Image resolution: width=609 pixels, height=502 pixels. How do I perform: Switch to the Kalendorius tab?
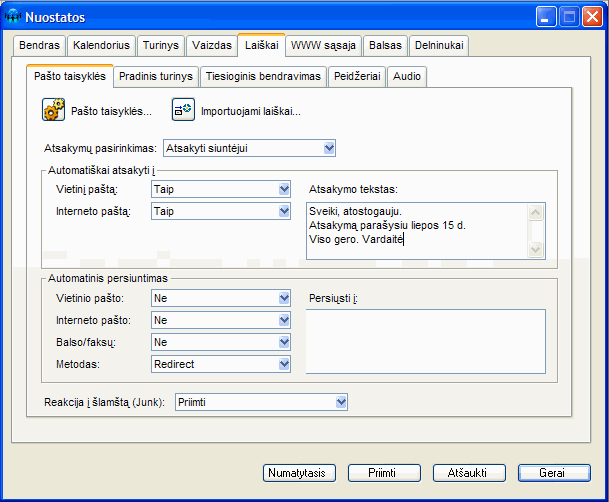[100, 45]
